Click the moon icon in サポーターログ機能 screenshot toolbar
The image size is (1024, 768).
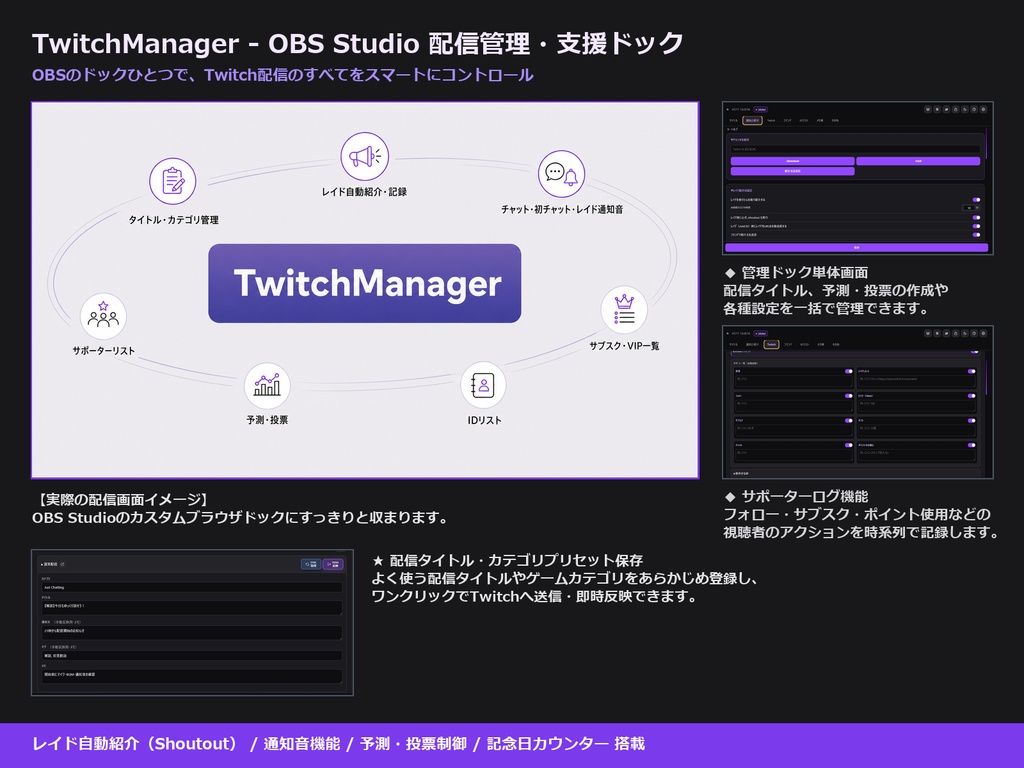[965, 333]
